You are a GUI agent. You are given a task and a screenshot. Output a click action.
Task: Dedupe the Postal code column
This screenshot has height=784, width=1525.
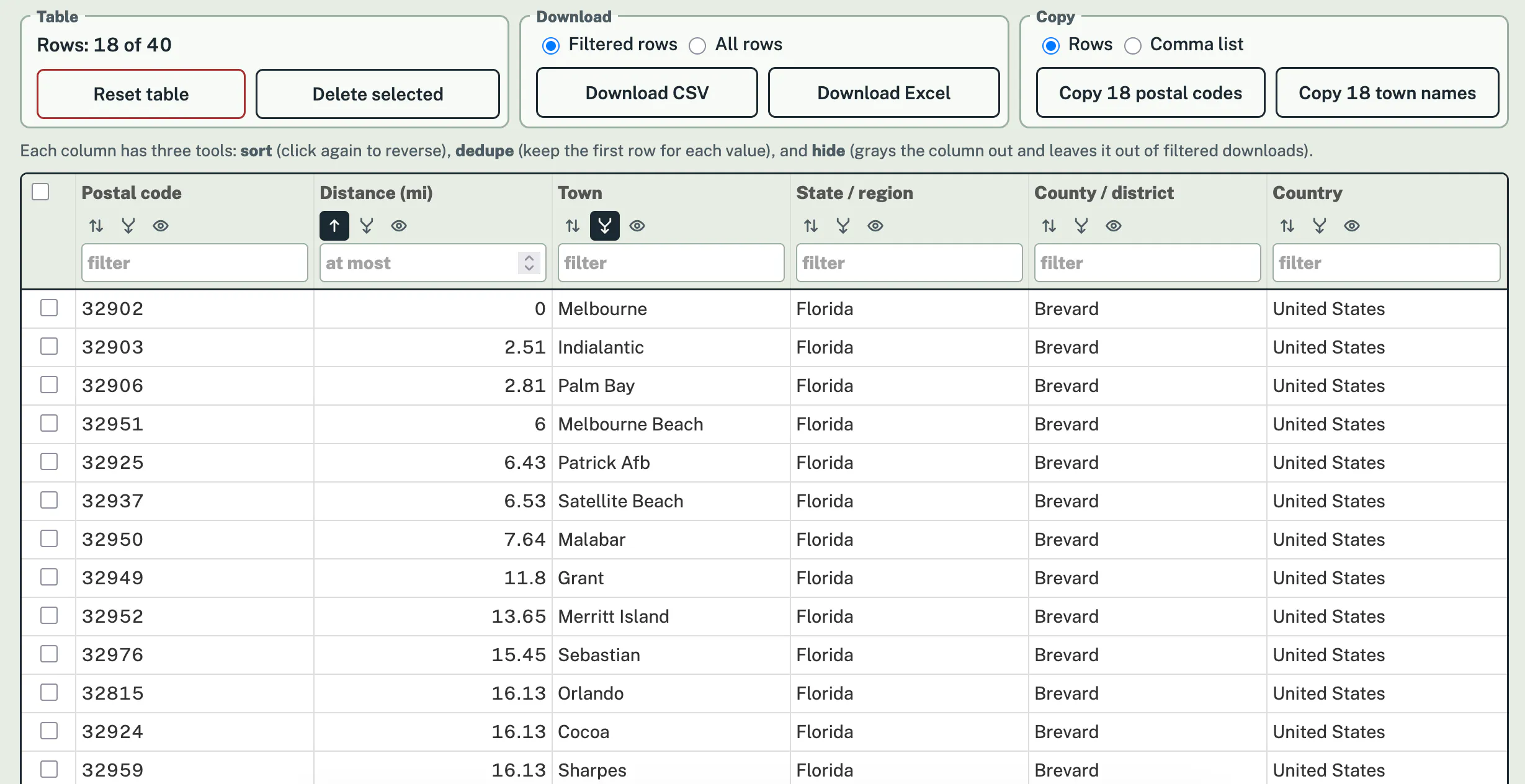click(x=128, y=226)
